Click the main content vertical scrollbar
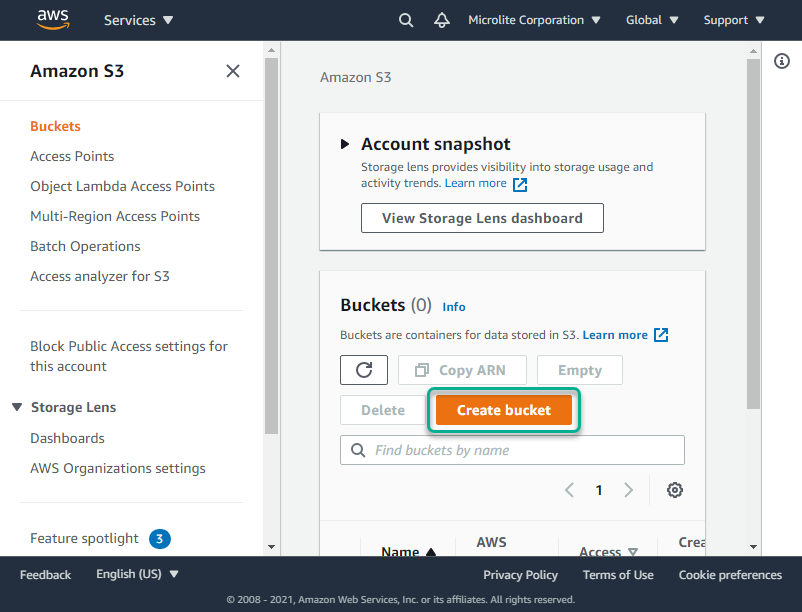 [x=753, y=234]
